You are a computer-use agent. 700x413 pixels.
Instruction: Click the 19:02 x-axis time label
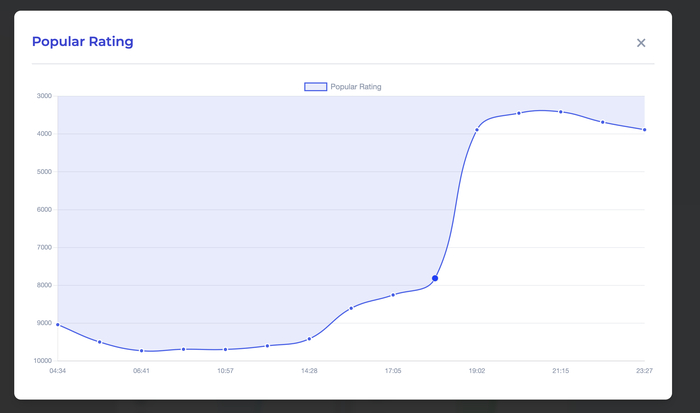[x=477, y=371]
